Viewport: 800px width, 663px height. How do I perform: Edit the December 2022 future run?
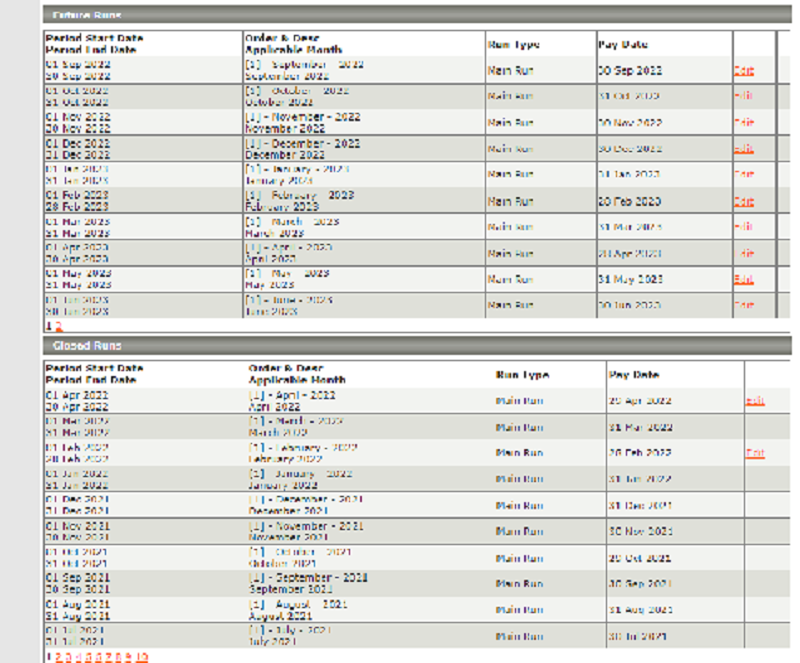(744, 149)
